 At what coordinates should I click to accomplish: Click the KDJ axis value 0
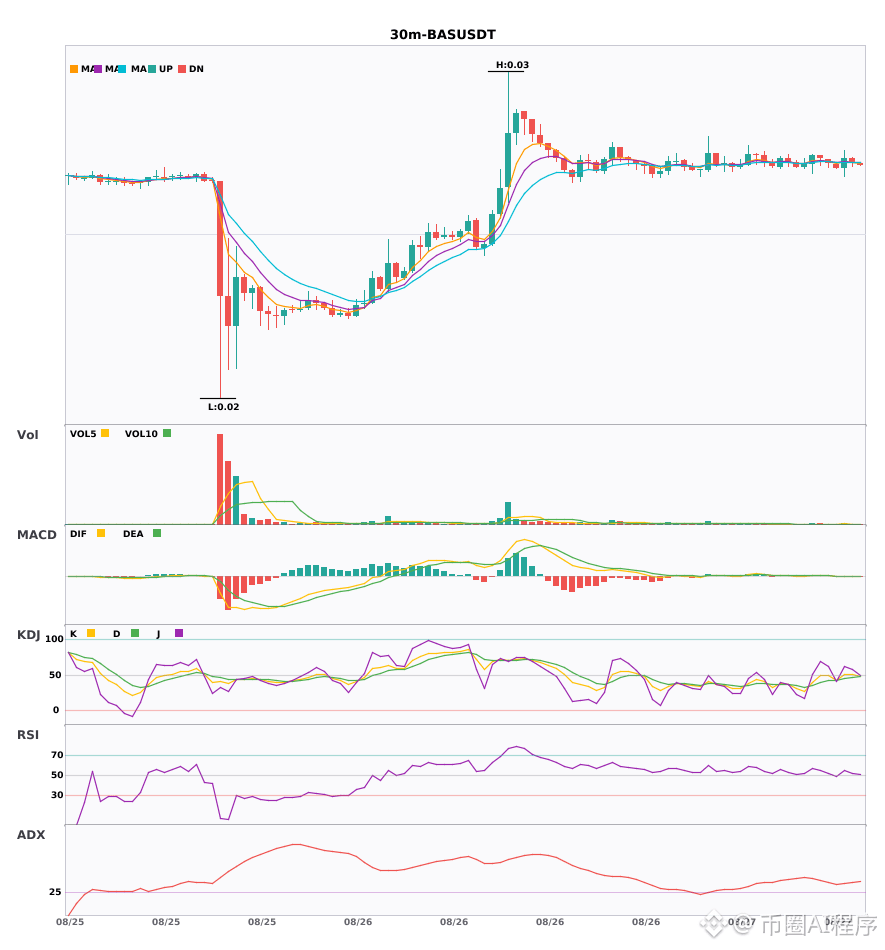(x=56, y=710)
